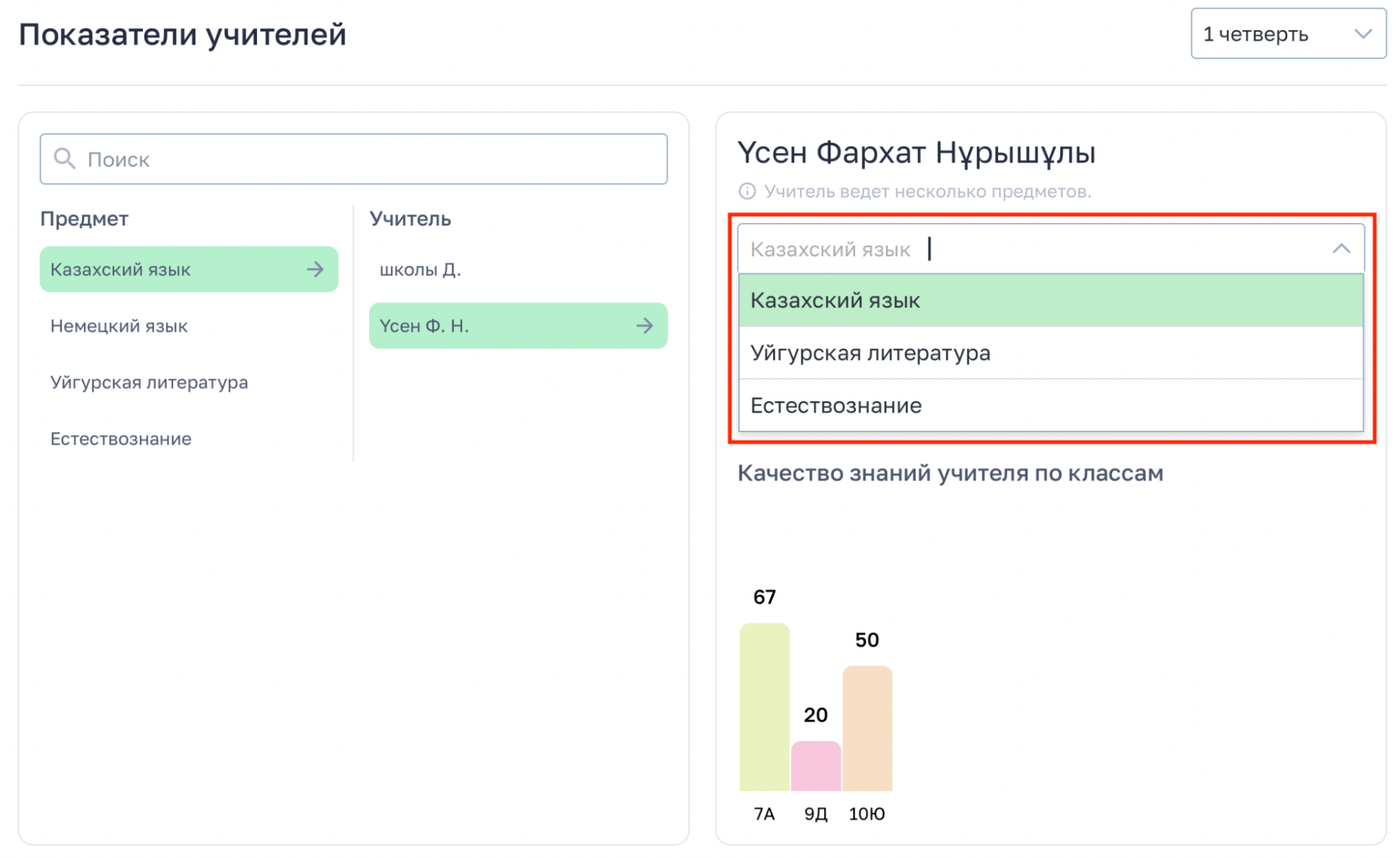The height and width of the screenshot is (858, 1400).
Task: Select Естествознание in subject column
Action: (120, 439)
